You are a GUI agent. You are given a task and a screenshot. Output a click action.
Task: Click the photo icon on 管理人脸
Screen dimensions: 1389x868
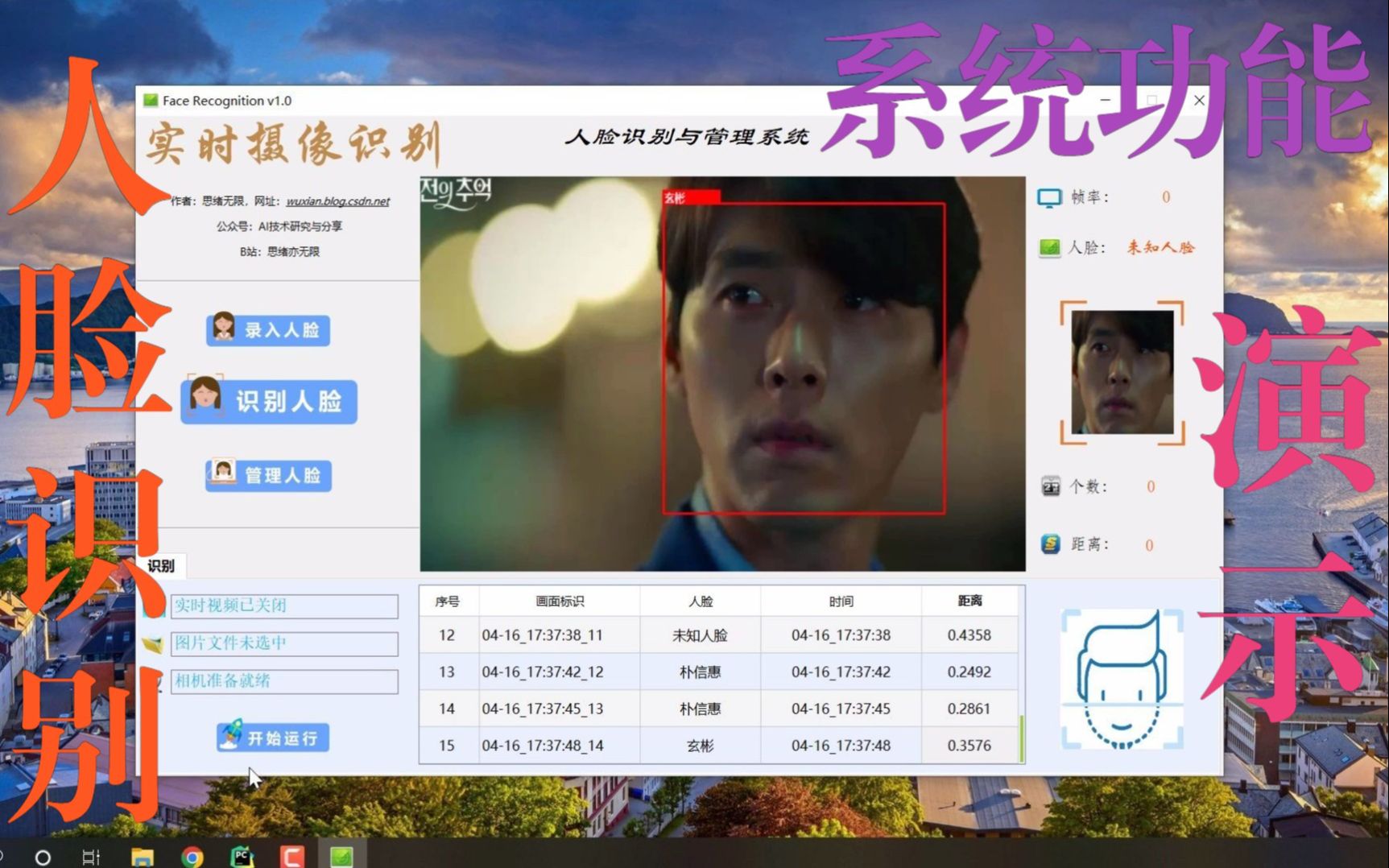[222, 471]
